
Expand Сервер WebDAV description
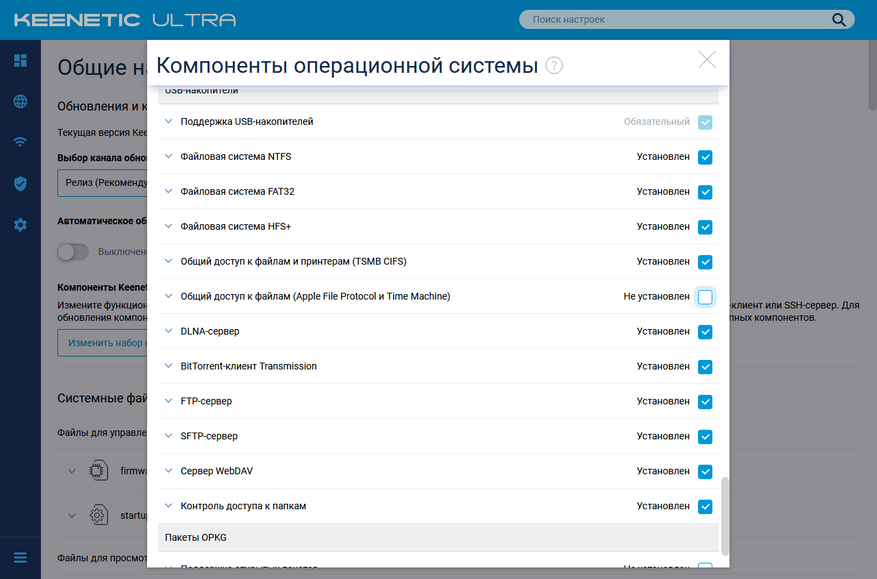168,471
